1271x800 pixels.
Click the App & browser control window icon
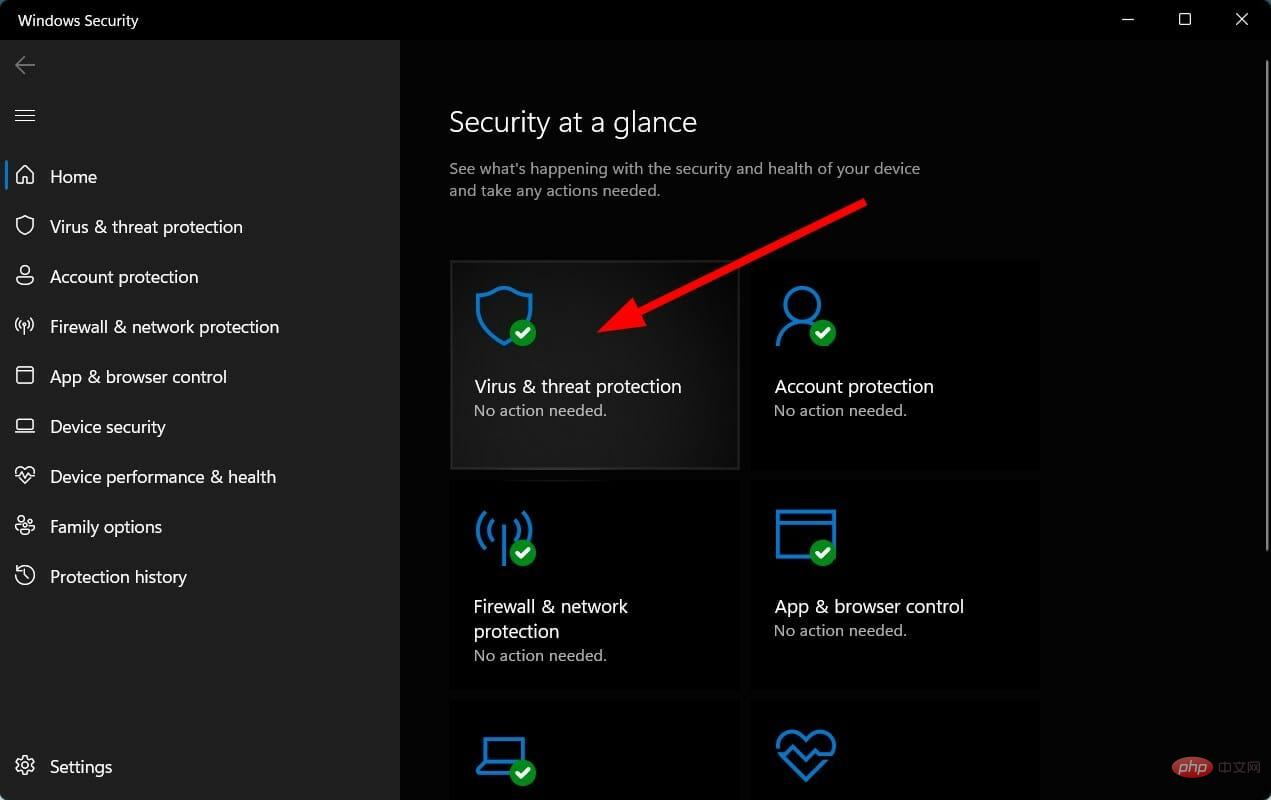[x=805, y=533]
